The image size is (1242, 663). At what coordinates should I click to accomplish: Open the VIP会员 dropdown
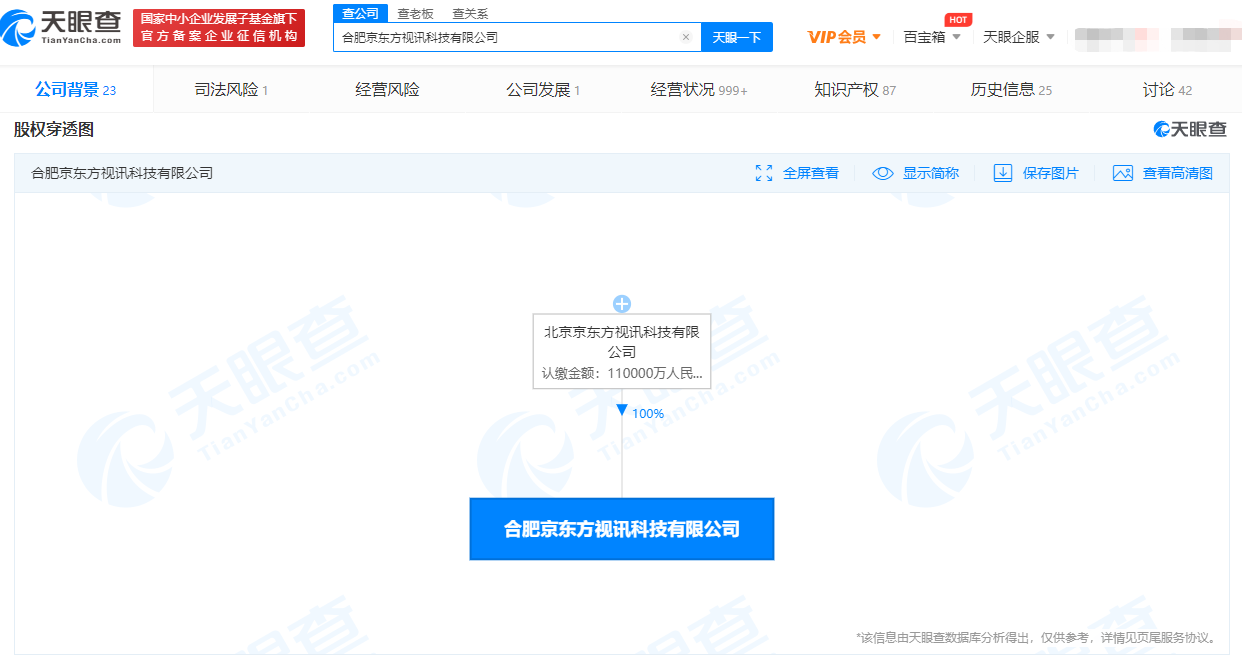tap(844, 37)
